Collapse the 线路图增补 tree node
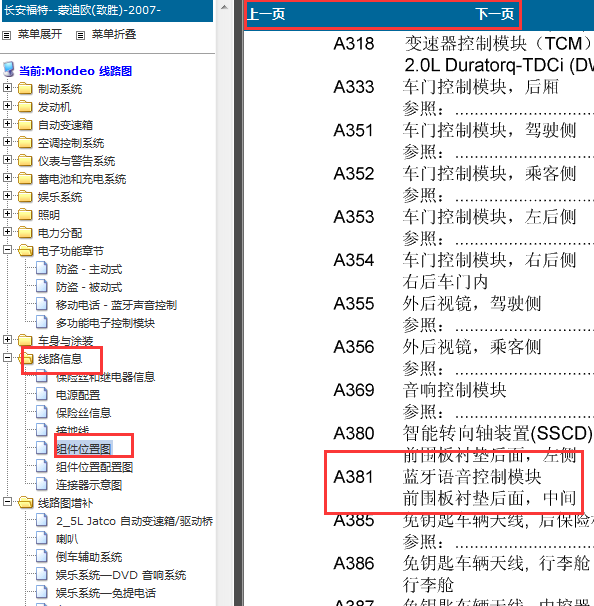 (7, 502)
